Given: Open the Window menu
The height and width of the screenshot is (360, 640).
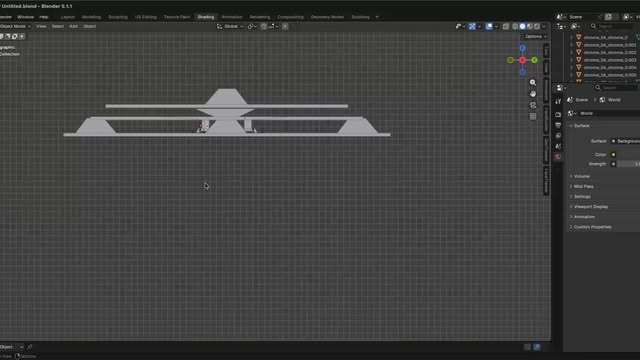Looking at the screenshot, I should [x=25, y=17].
